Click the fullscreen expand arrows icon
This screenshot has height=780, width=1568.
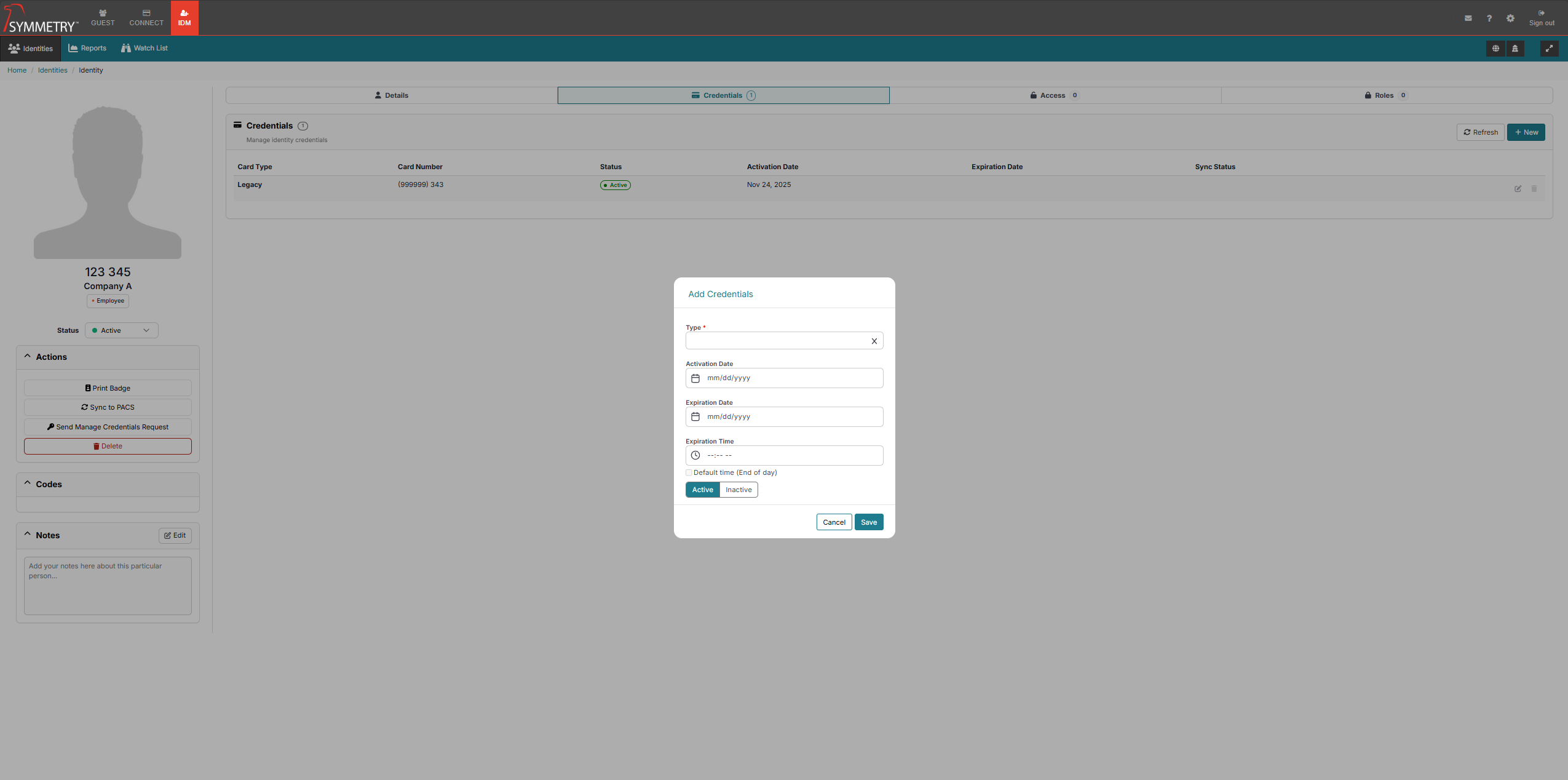[1549, 49]
